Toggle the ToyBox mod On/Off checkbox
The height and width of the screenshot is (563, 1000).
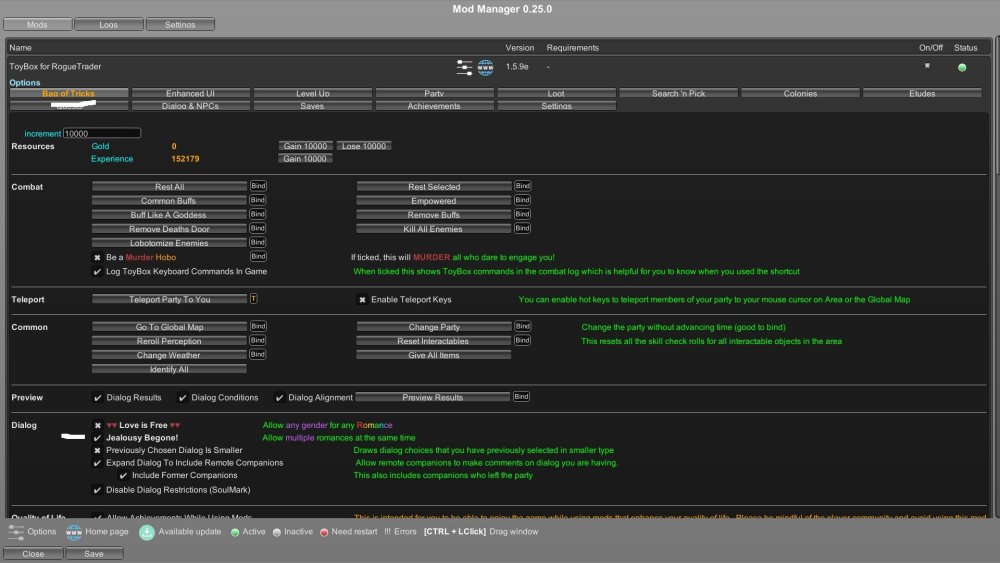click(927, 66)
